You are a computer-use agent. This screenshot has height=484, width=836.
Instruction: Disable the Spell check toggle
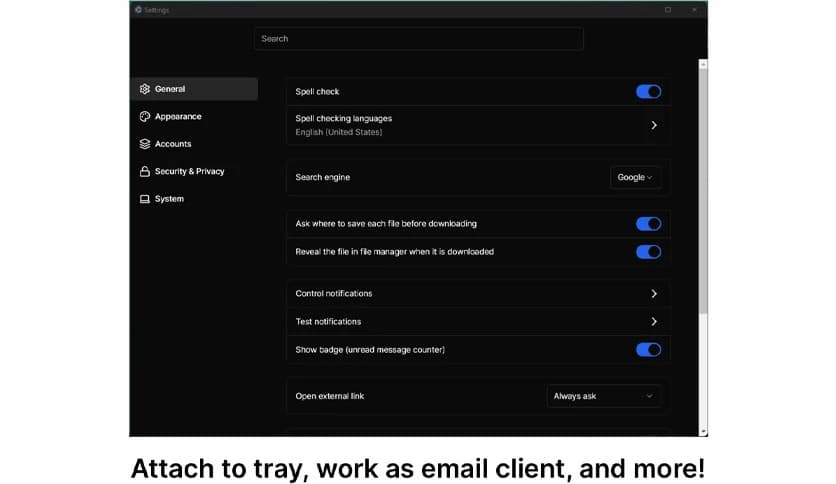(648, 92)
